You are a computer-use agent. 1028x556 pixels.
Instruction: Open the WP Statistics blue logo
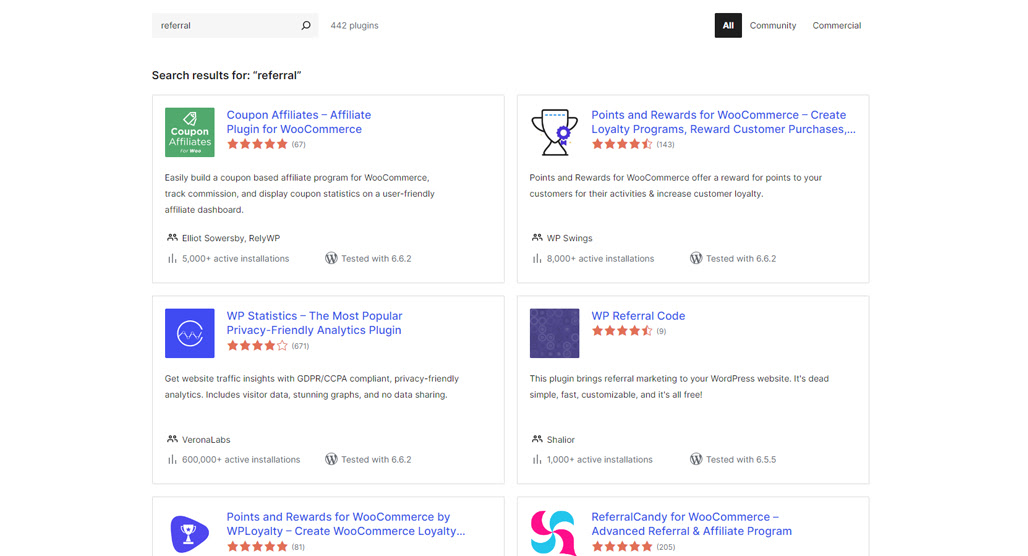(x=189, y=333)
